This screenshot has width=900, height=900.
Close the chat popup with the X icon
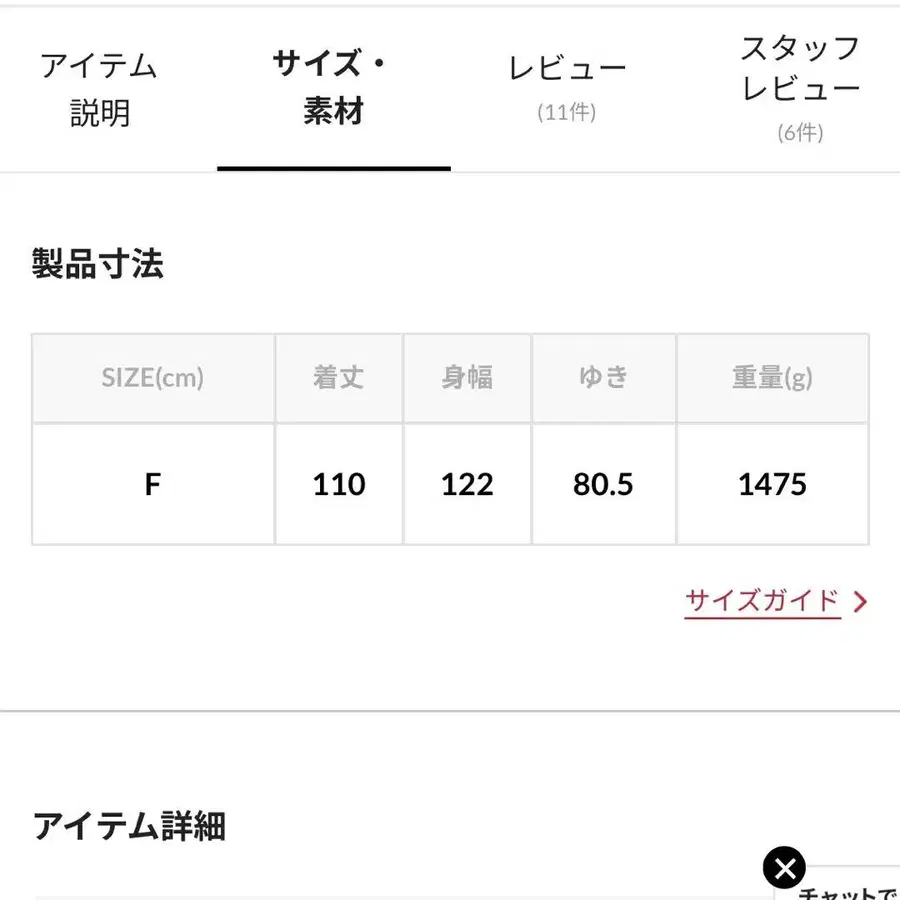pos(784,868)
